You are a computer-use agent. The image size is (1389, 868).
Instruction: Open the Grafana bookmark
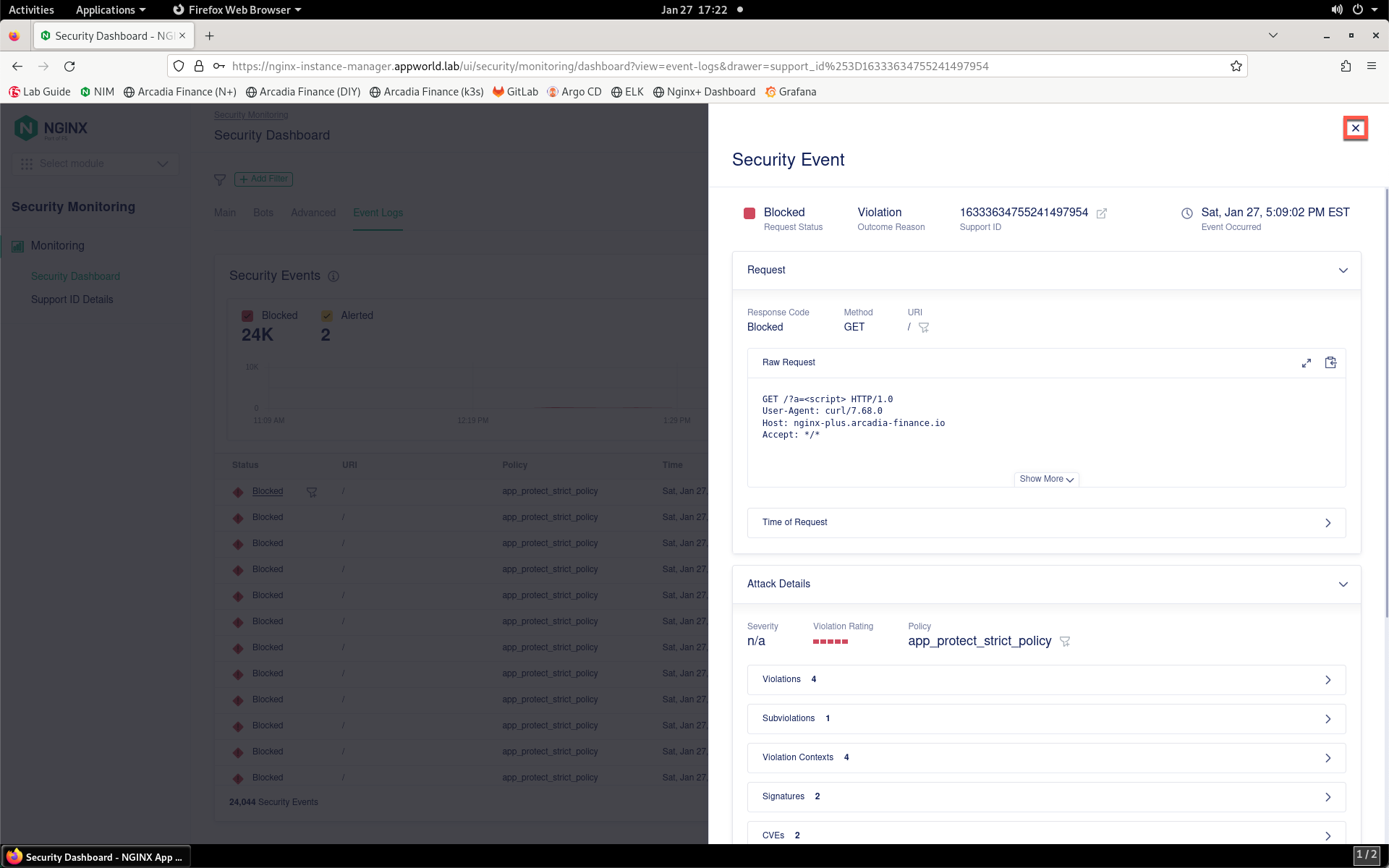point(791,92)
